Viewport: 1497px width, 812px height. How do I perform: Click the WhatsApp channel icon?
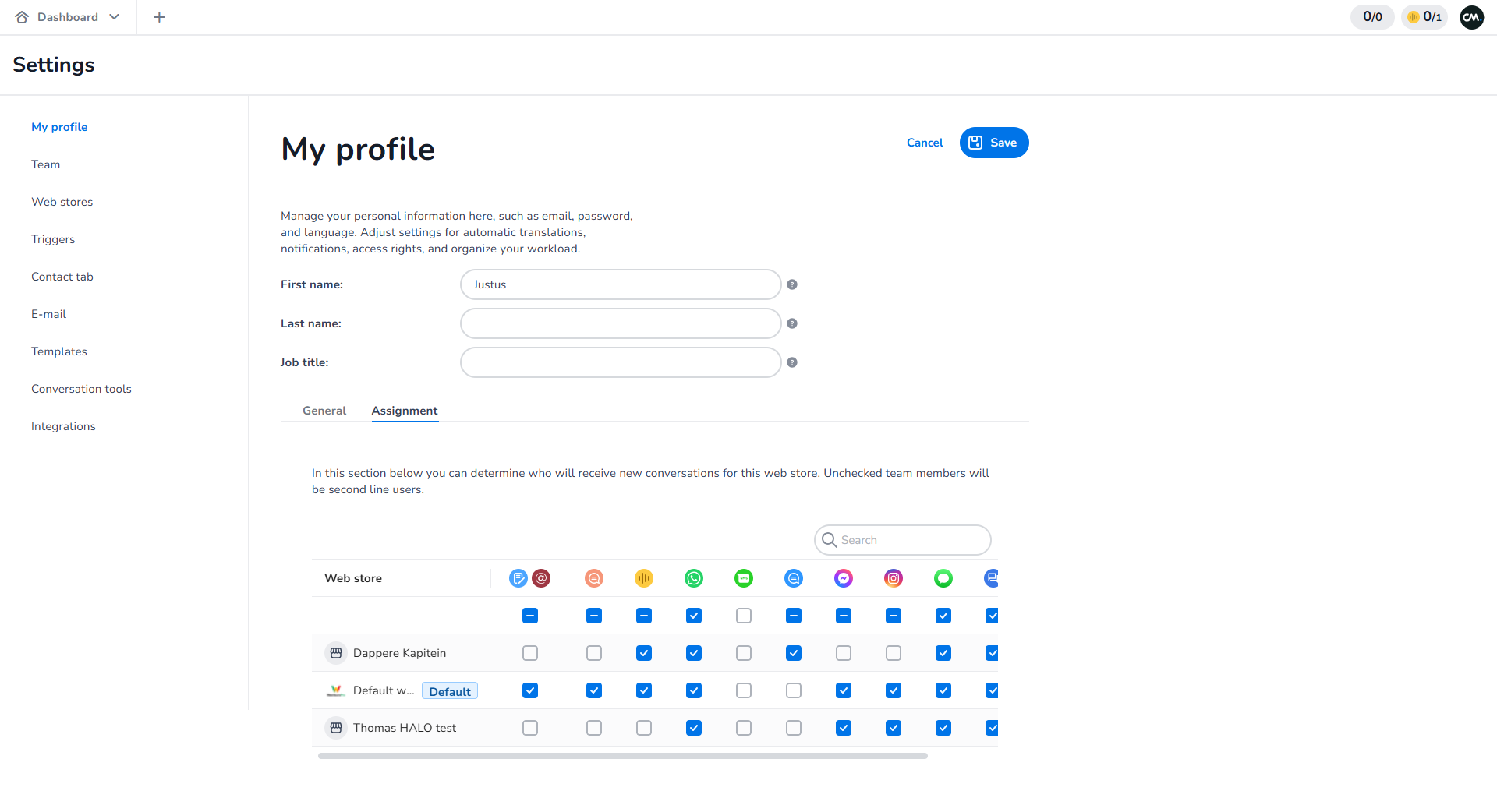[694, 578]
